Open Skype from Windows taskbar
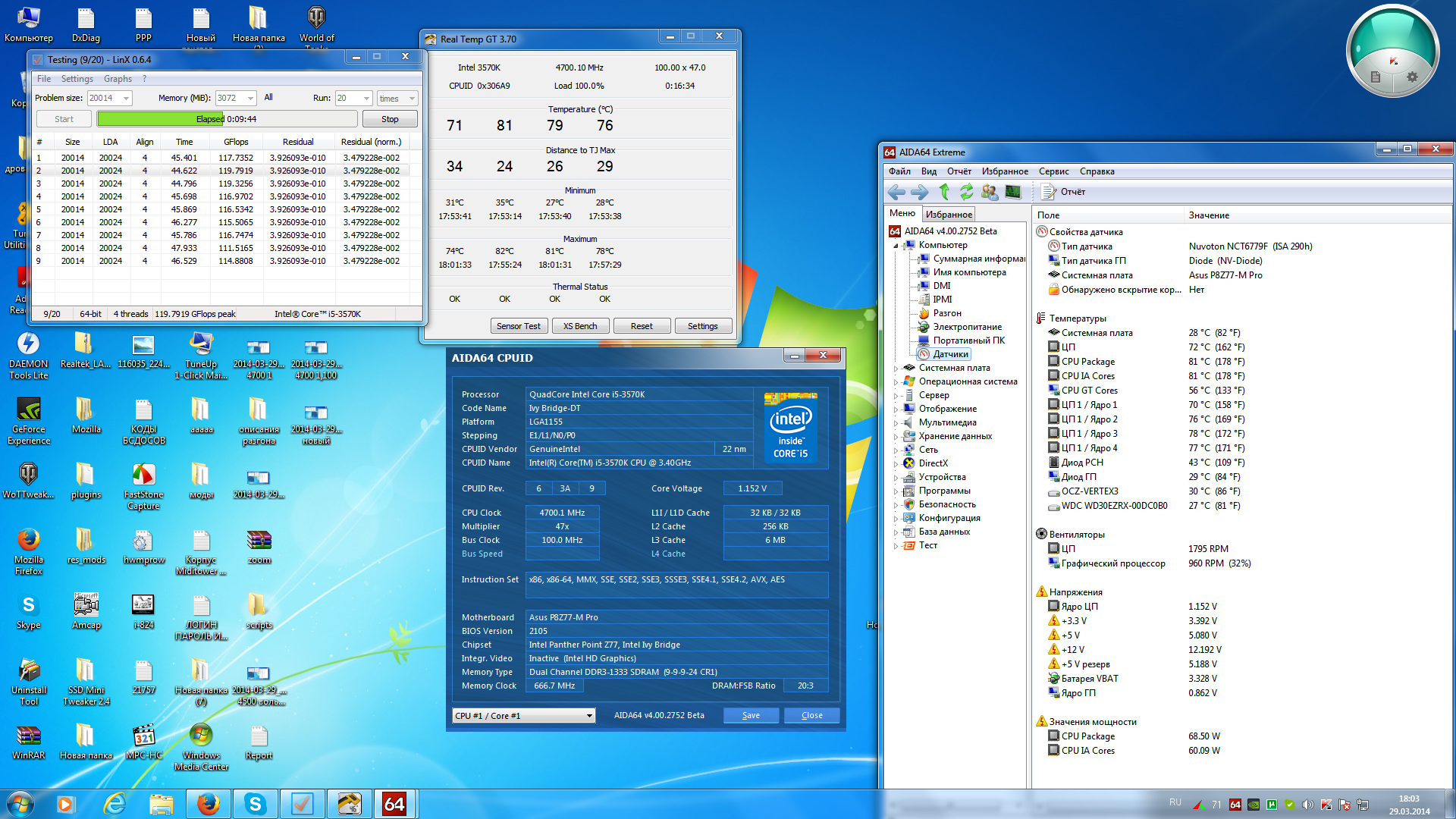This screenshot has width=1456, height=819. point(255,804)
